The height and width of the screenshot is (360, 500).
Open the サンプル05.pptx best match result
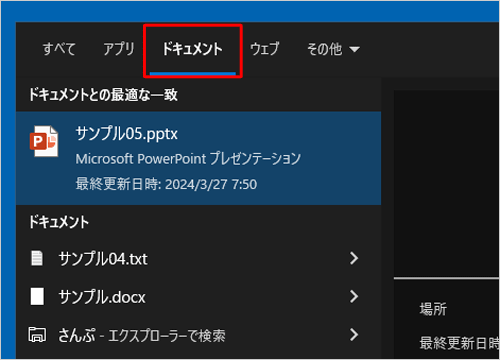199,158
